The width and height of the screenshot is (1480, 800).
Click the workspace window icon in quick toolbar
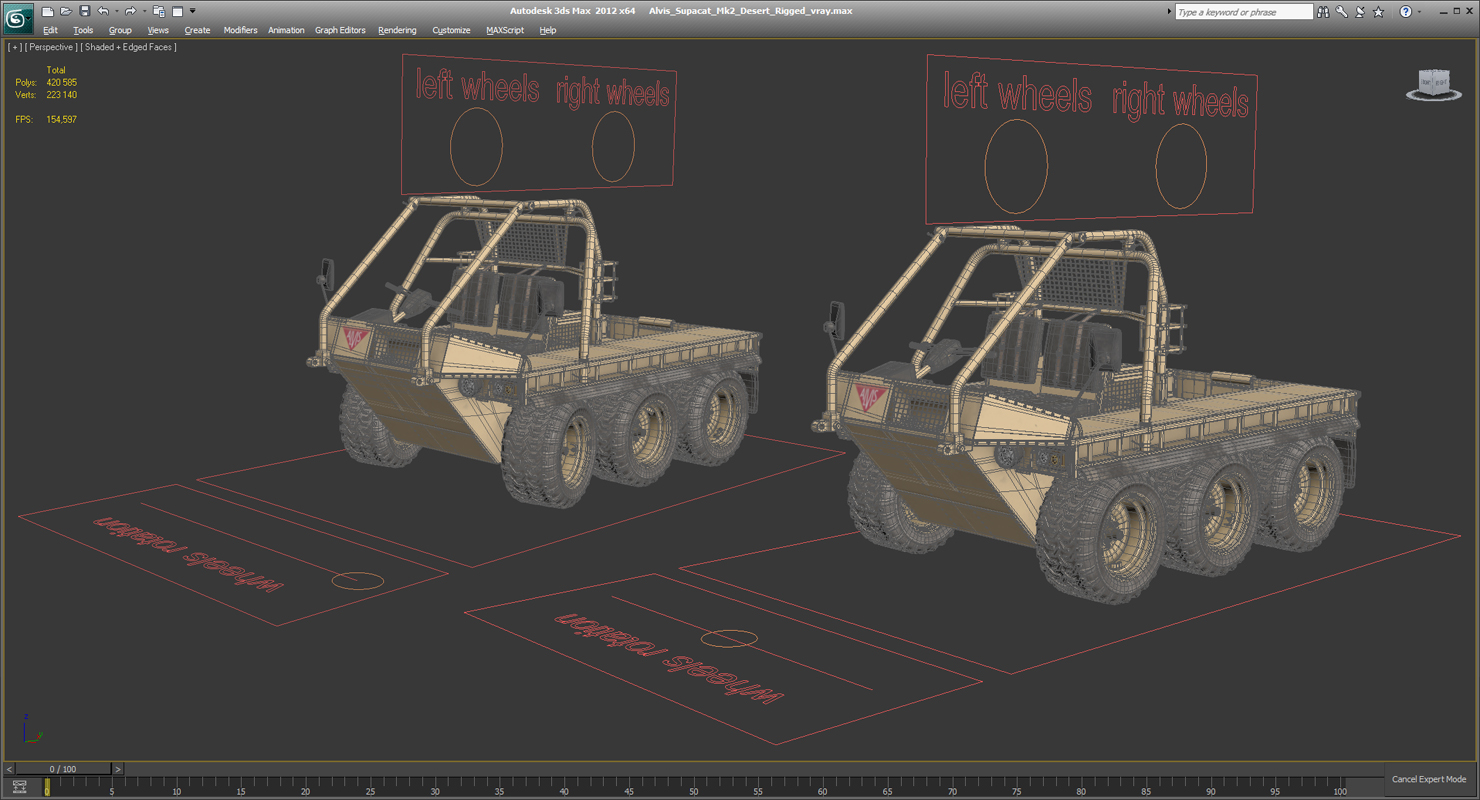coord(177,12)
